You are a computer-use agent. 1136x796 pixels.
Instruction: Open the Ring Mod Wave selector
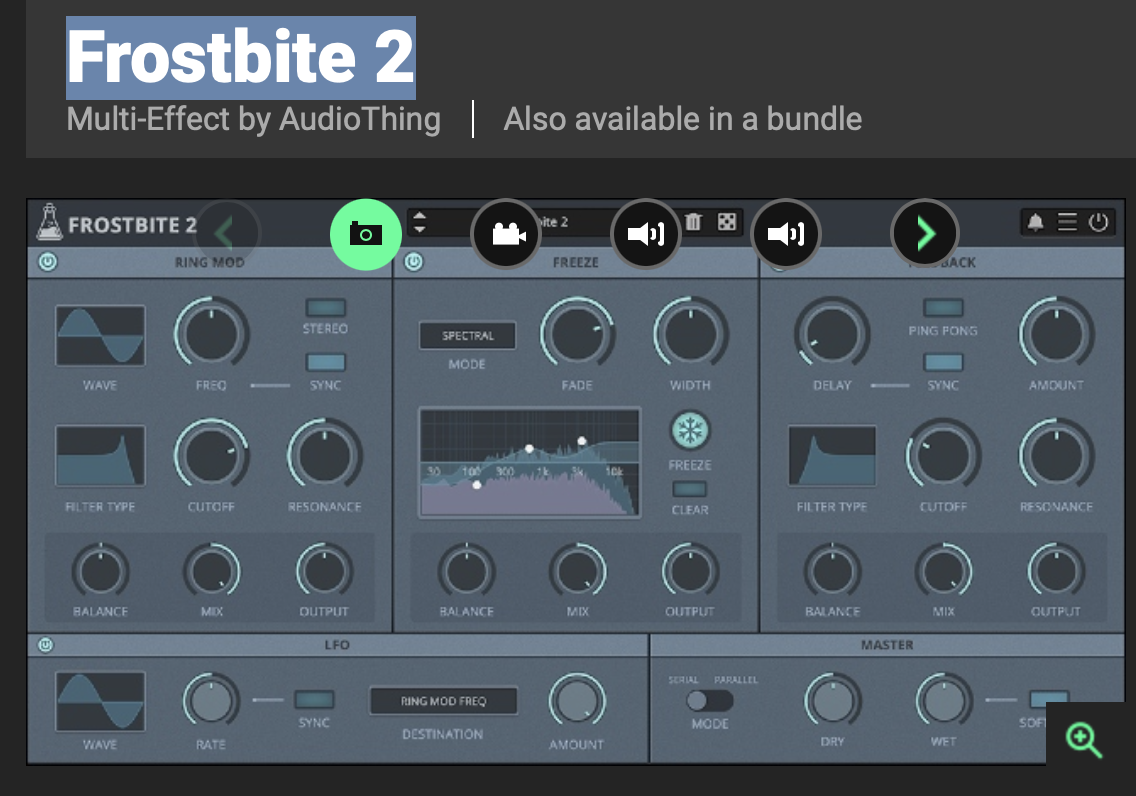[x=100, y=335]
